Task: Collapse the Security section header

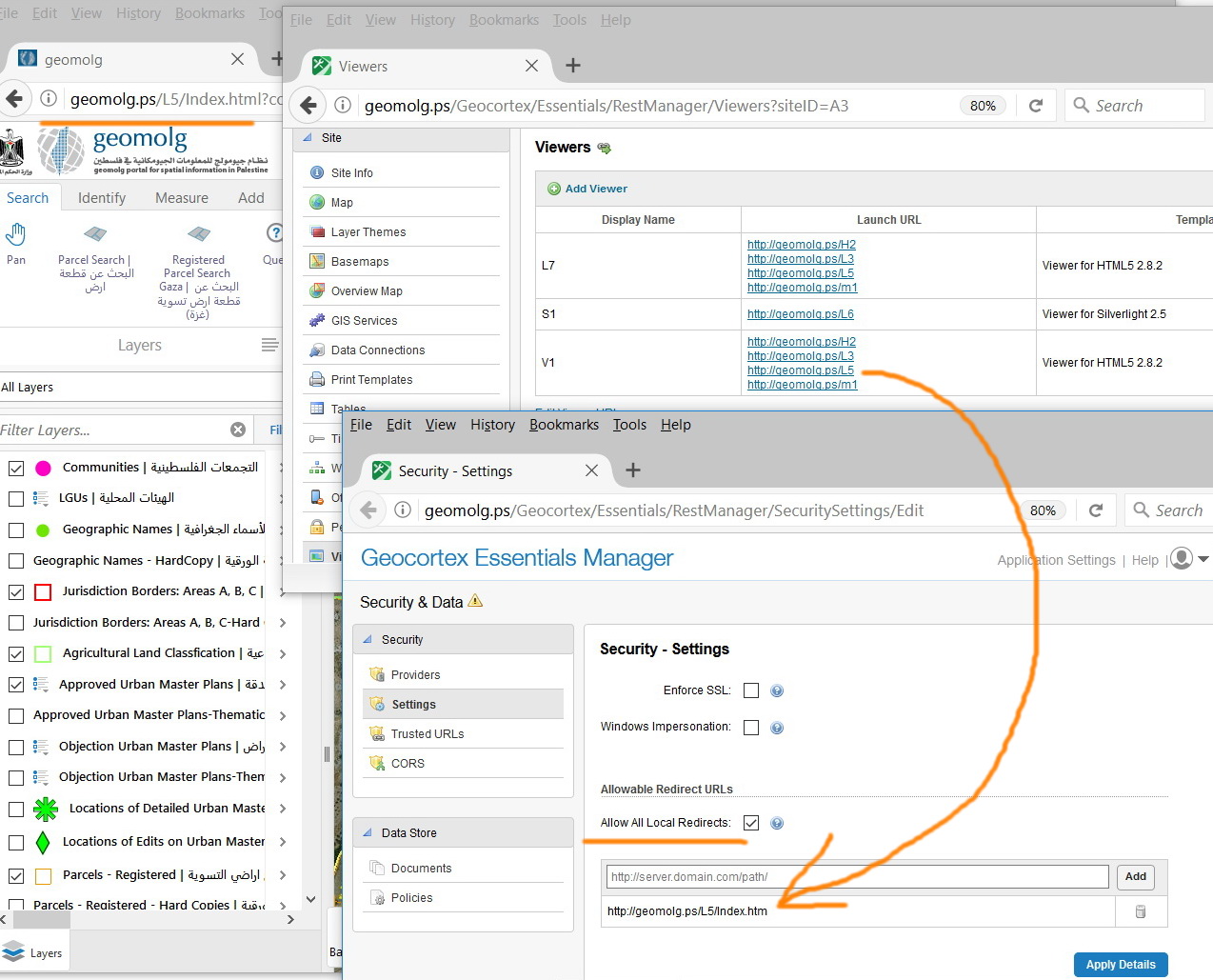Action: 368,640
